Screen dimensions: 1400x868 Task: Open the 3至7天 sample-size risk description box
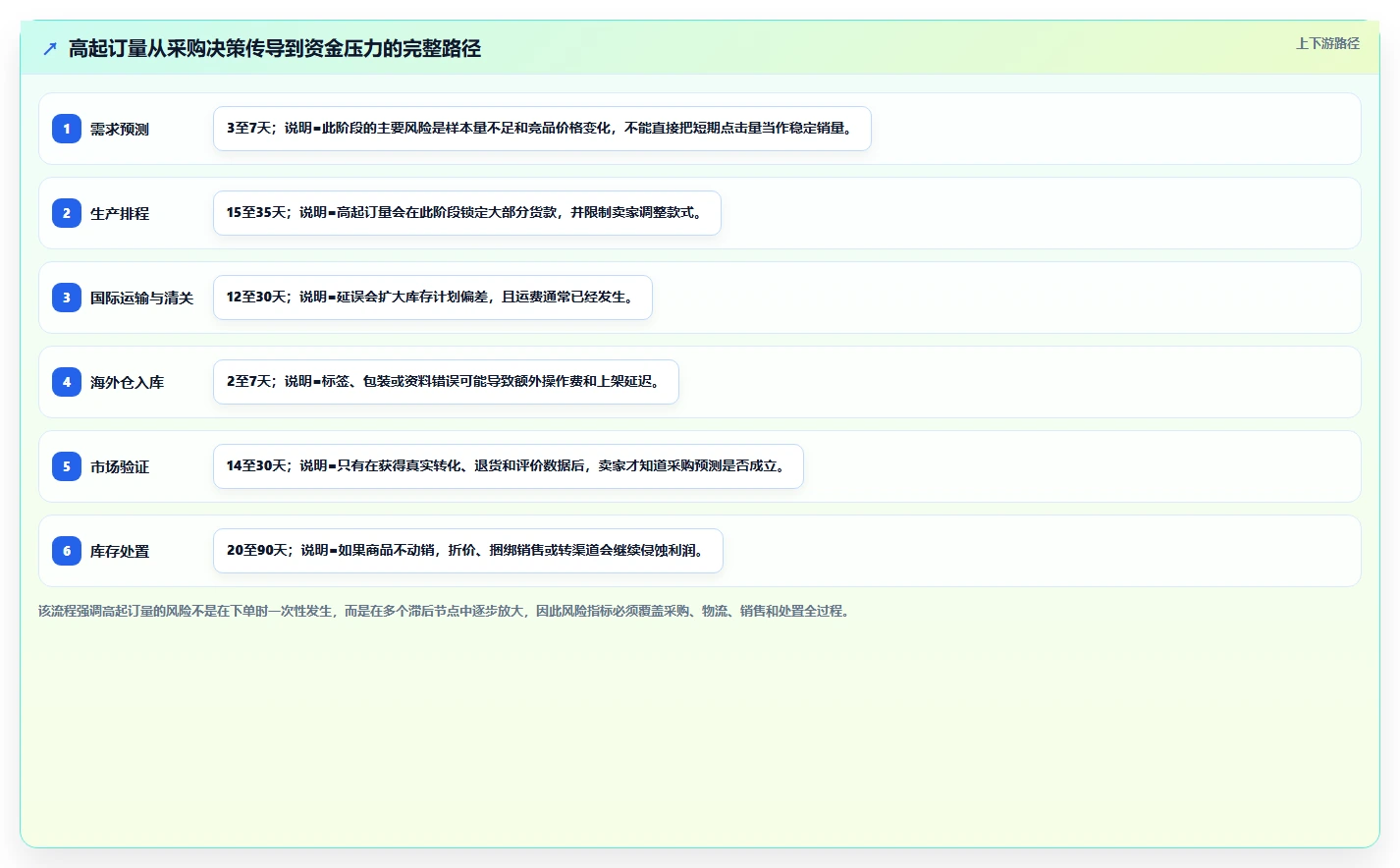tap(542, 129)
